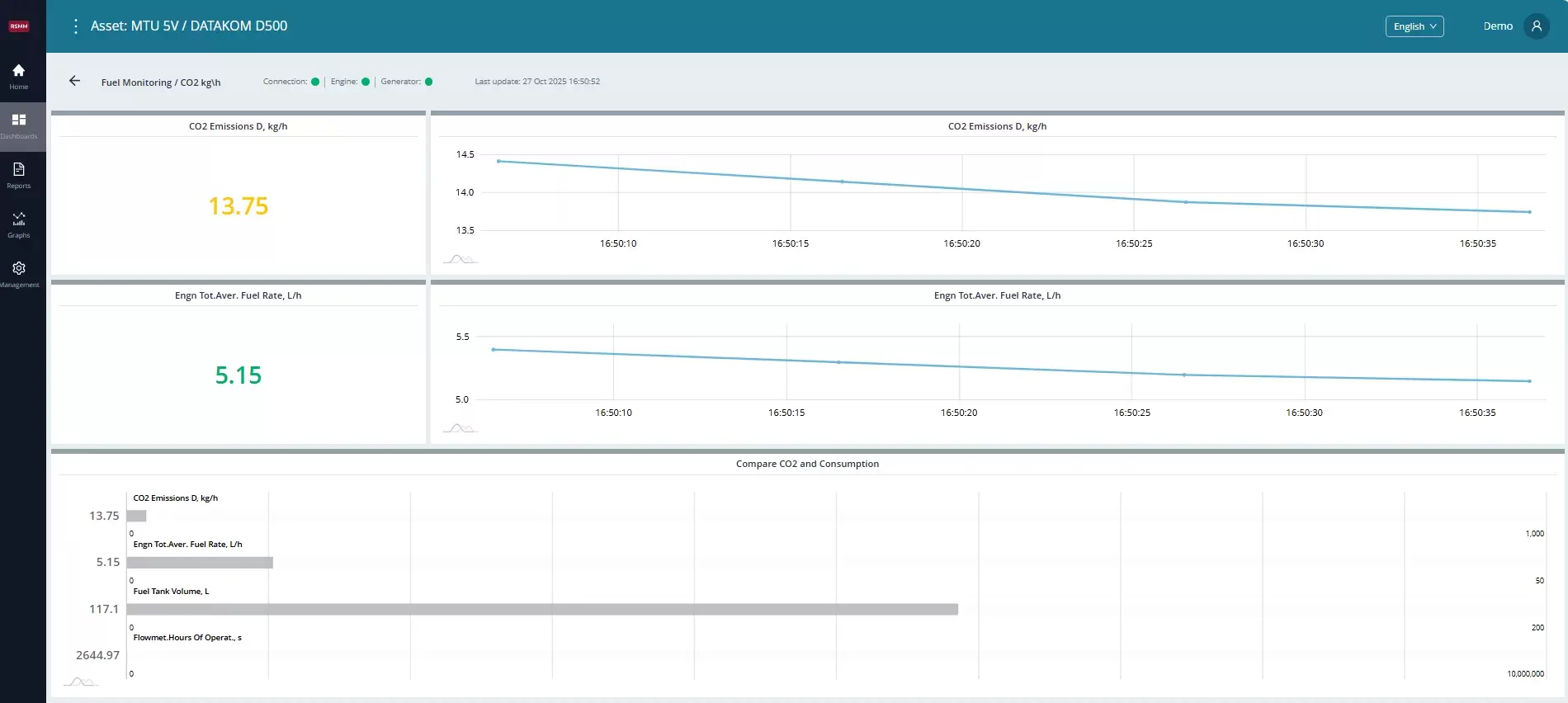Click the 5.15 Fuel Rate value

pyautogui.click(x=238, y=375)
